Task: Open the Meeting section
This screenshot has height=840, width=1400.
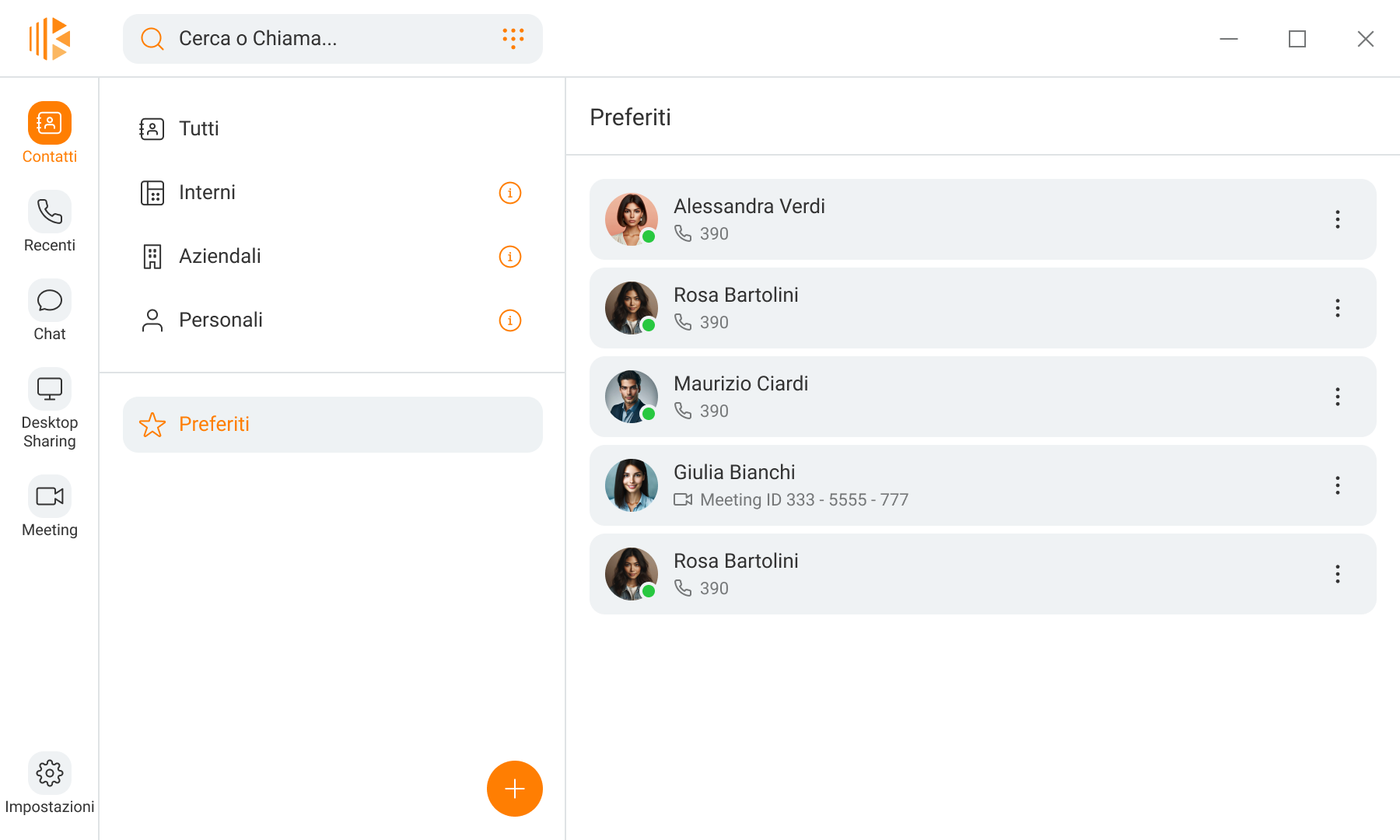Action: [50, 497]
